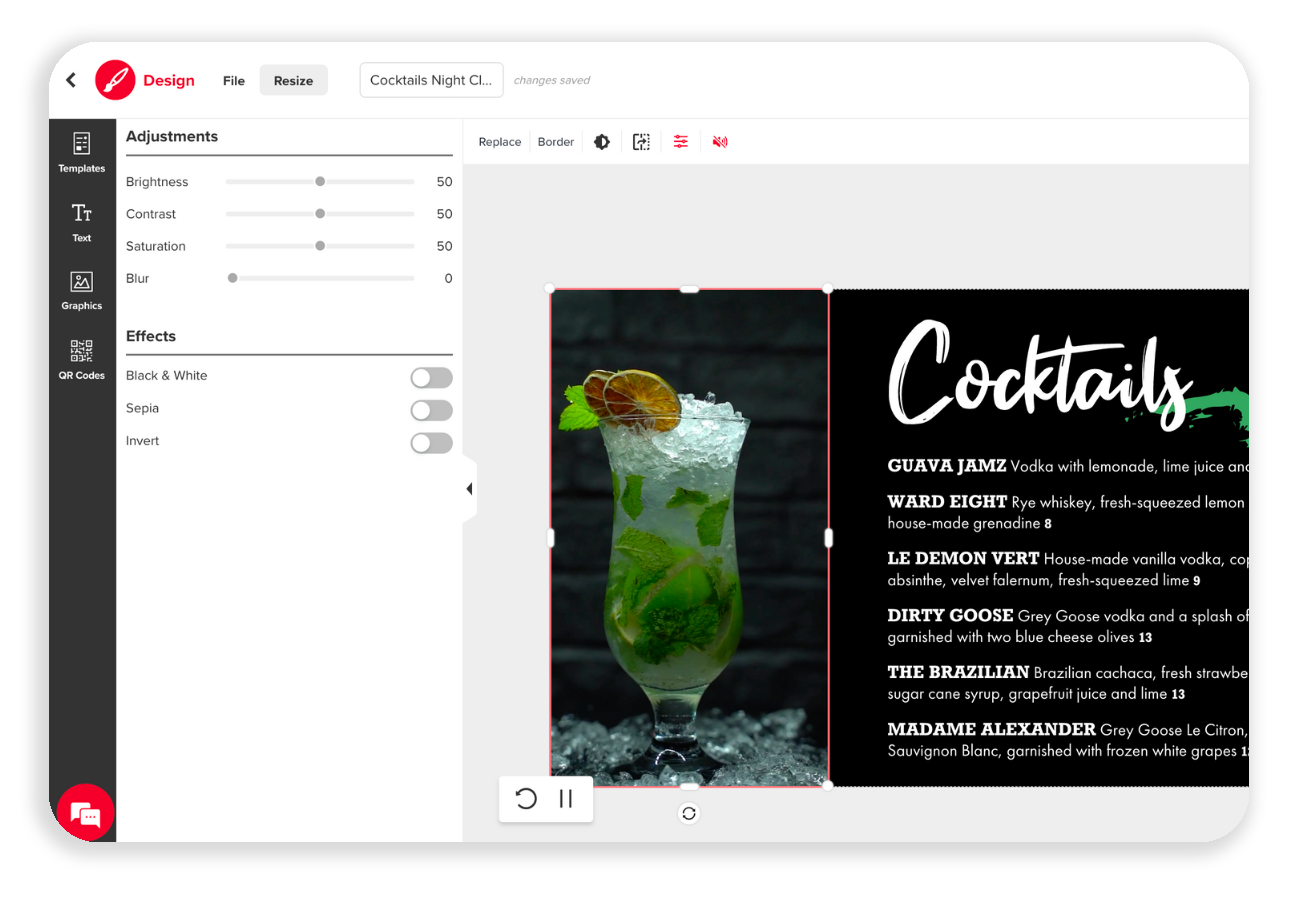The width and height of the screenshot is (1300, 900).
Task: Click the Saturation value 50
Action: pos(444,246)
